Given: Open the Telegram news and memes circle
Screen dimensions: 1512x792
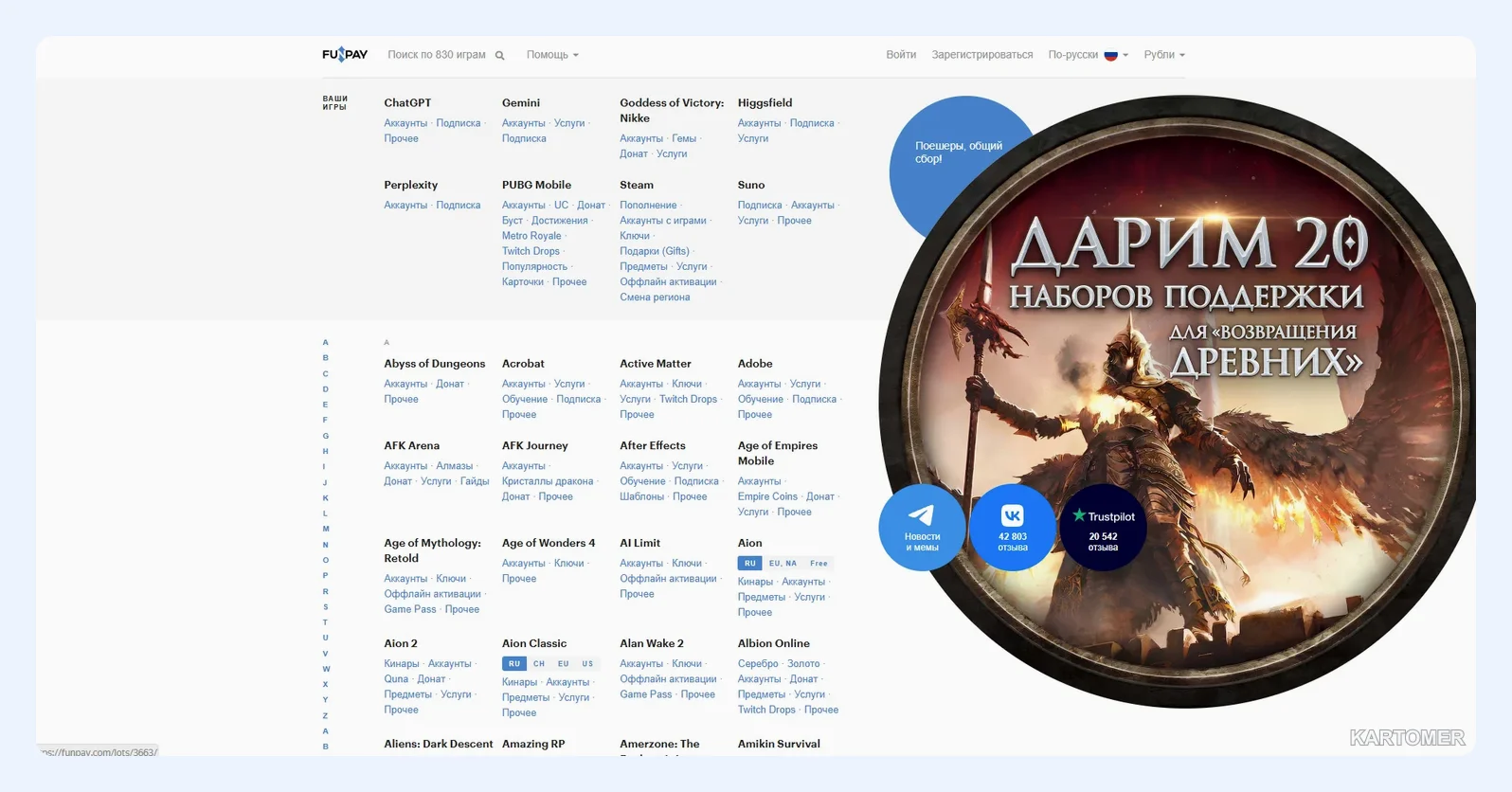Looking at the screenshot, I should tap(922, 528).
